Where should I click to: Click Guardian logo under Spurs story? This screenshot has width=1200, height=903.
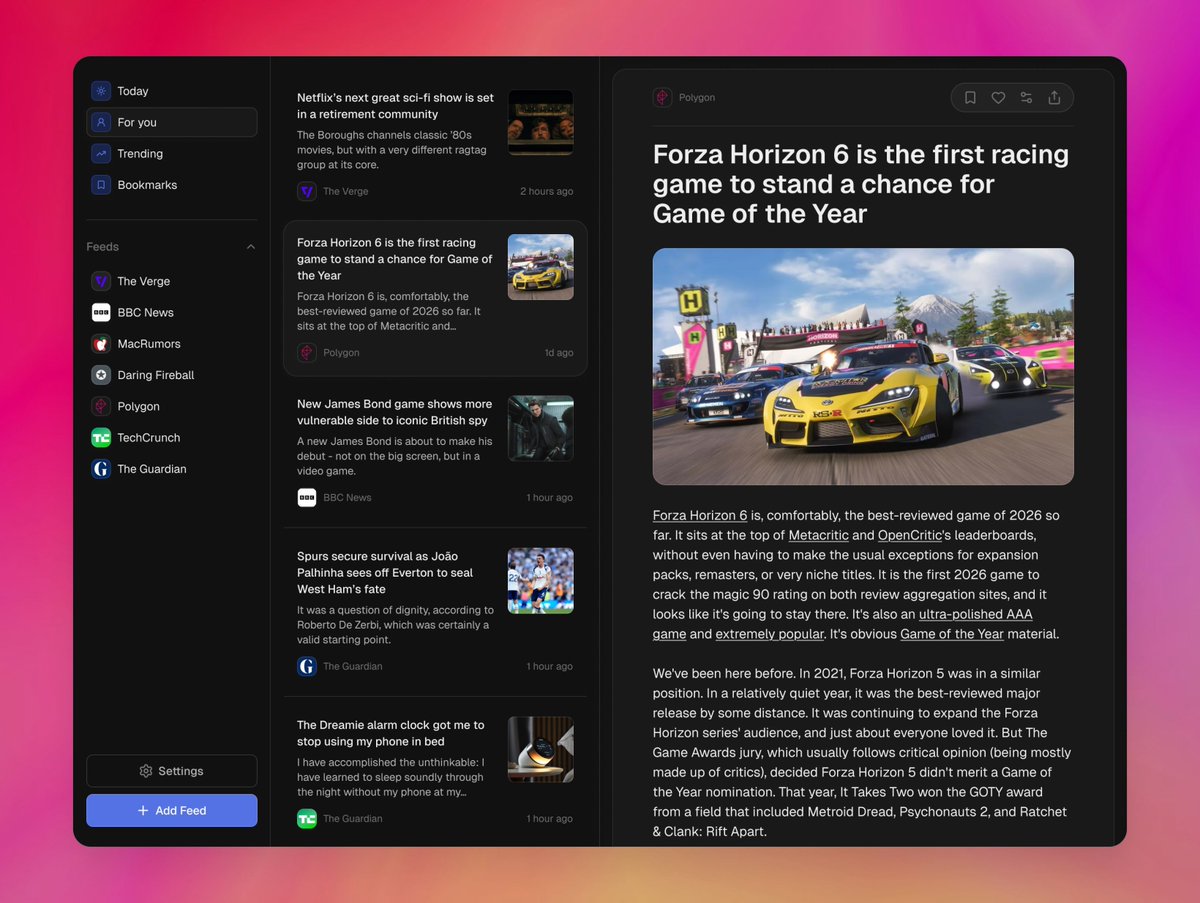click(306, 666)
